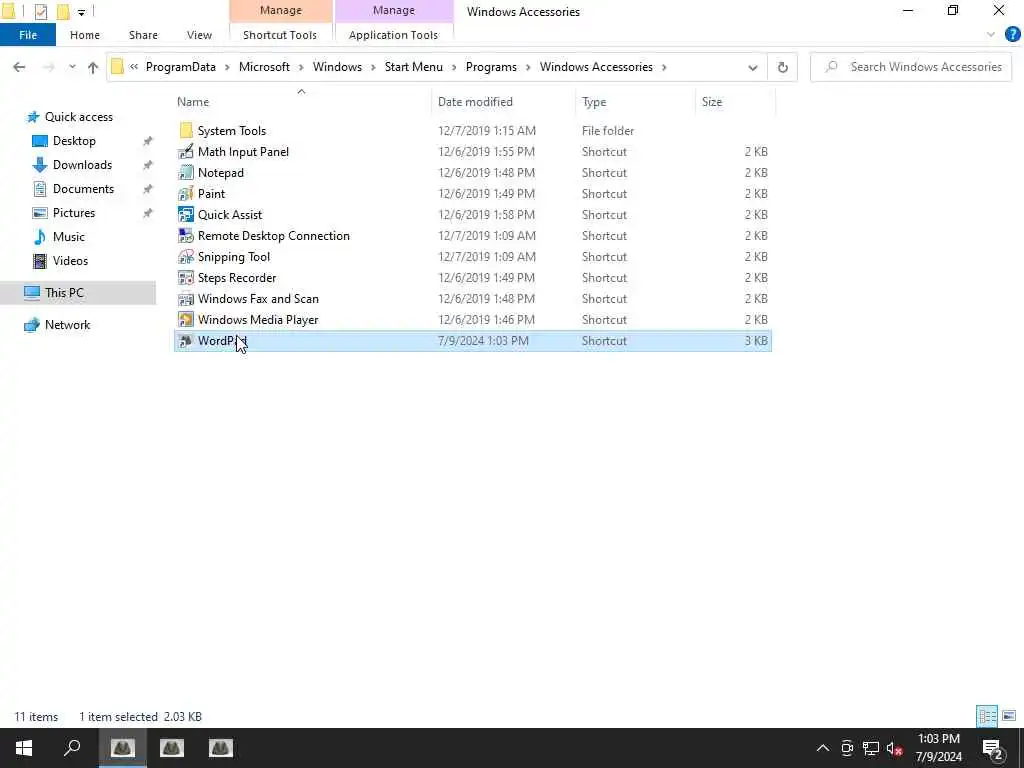Open Videos in navigation pane
Screen dimensions: 1024x768
[70, 261]
